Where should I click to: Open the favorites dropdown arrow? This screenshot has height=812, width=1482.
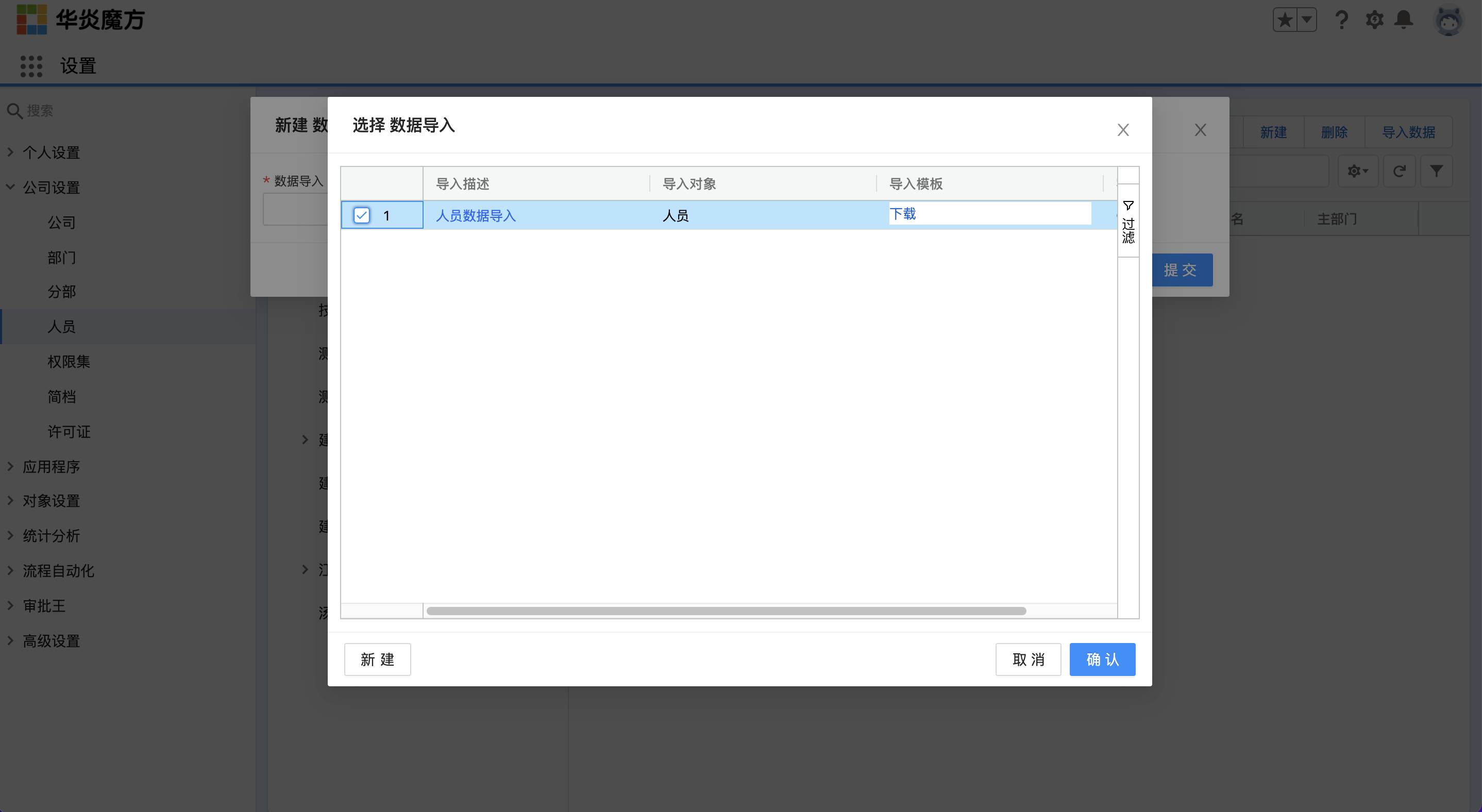coord(1306,20)
